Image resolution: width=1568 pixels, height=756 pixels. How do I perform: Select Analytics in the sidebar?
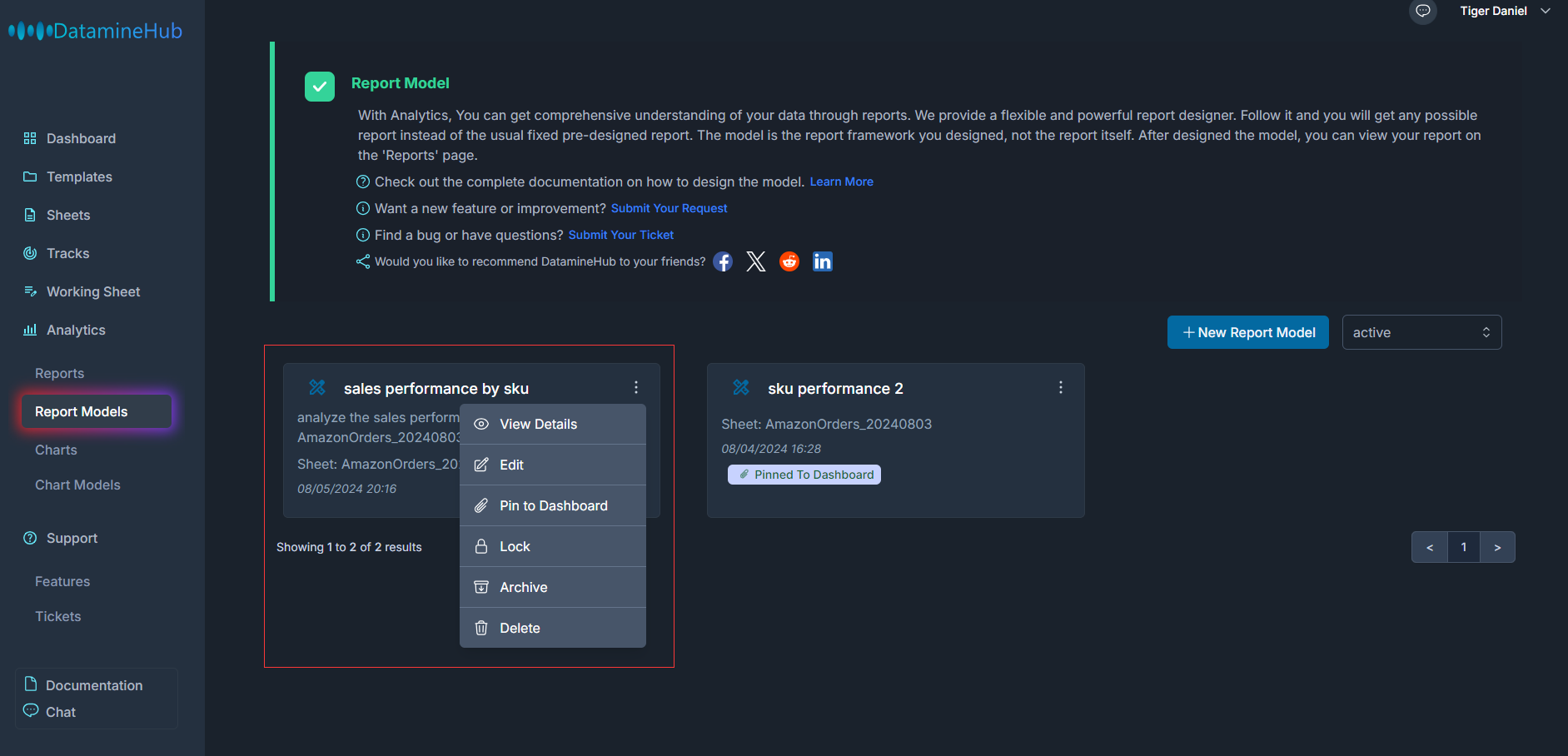[76, 330]
